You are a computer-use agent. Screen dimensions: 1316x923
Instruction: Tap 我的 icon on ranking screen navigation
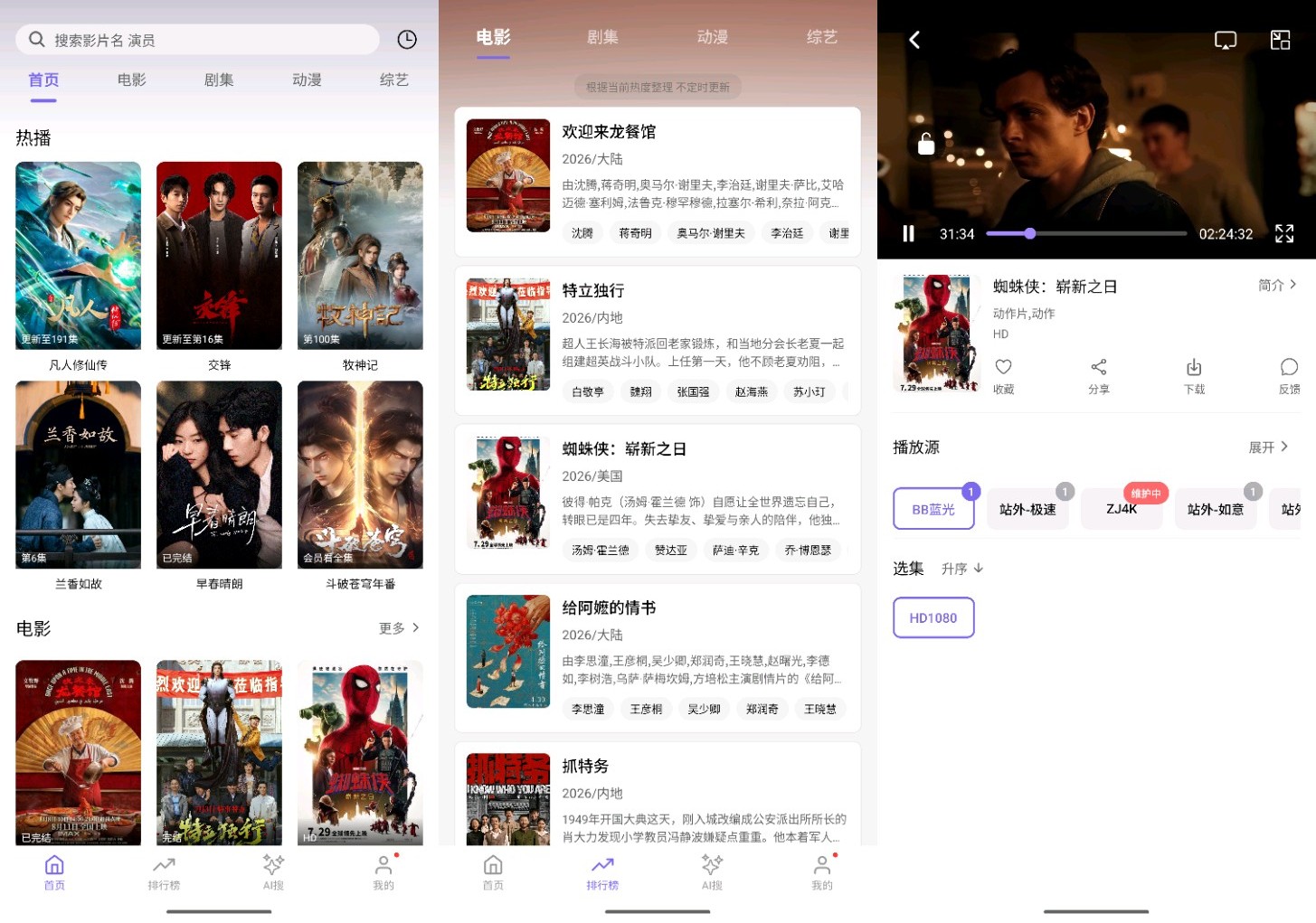click(x=822, y=865)
